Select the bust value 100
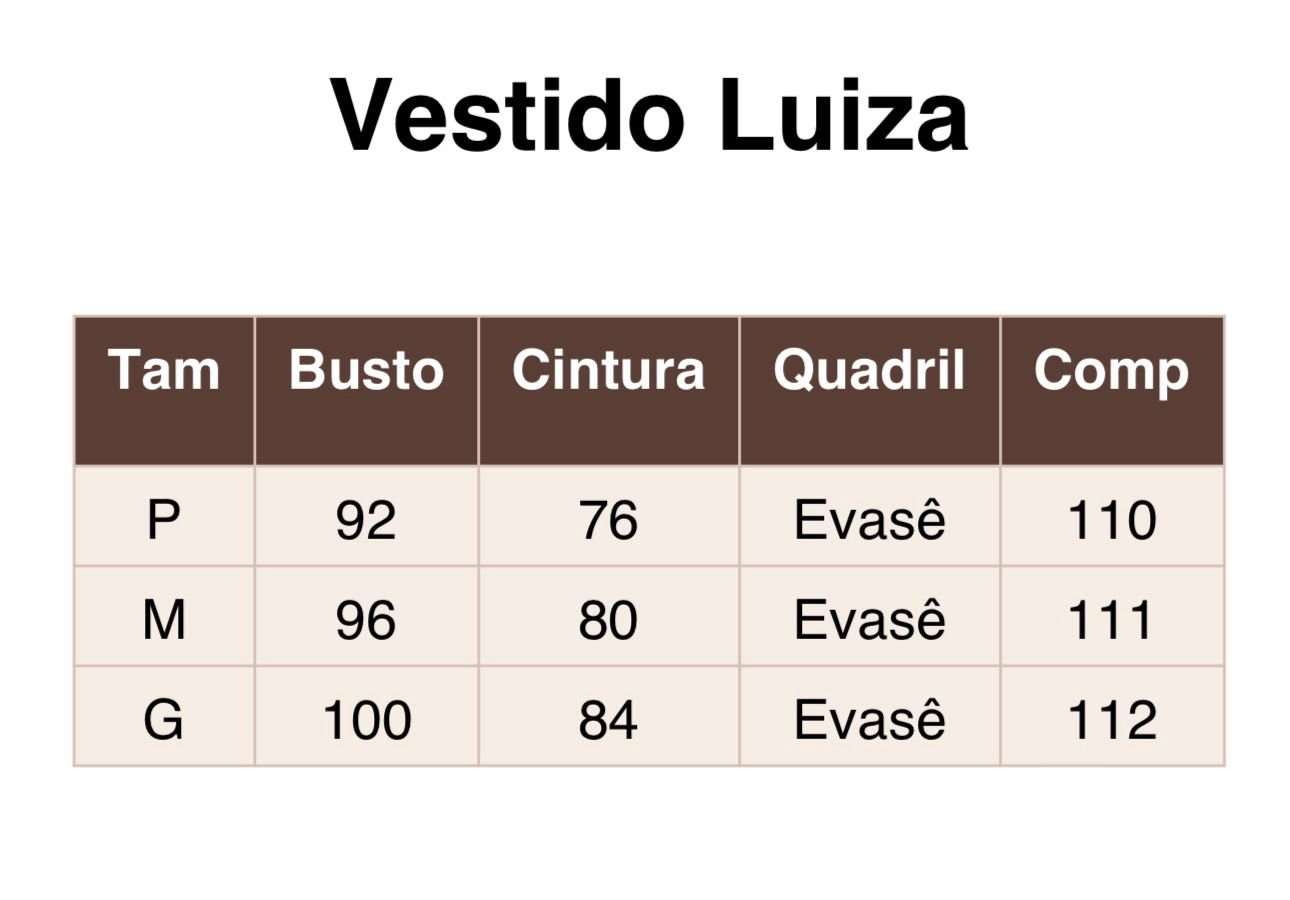The width and height of the screenshot is (1290, 900). pos(366,720)
